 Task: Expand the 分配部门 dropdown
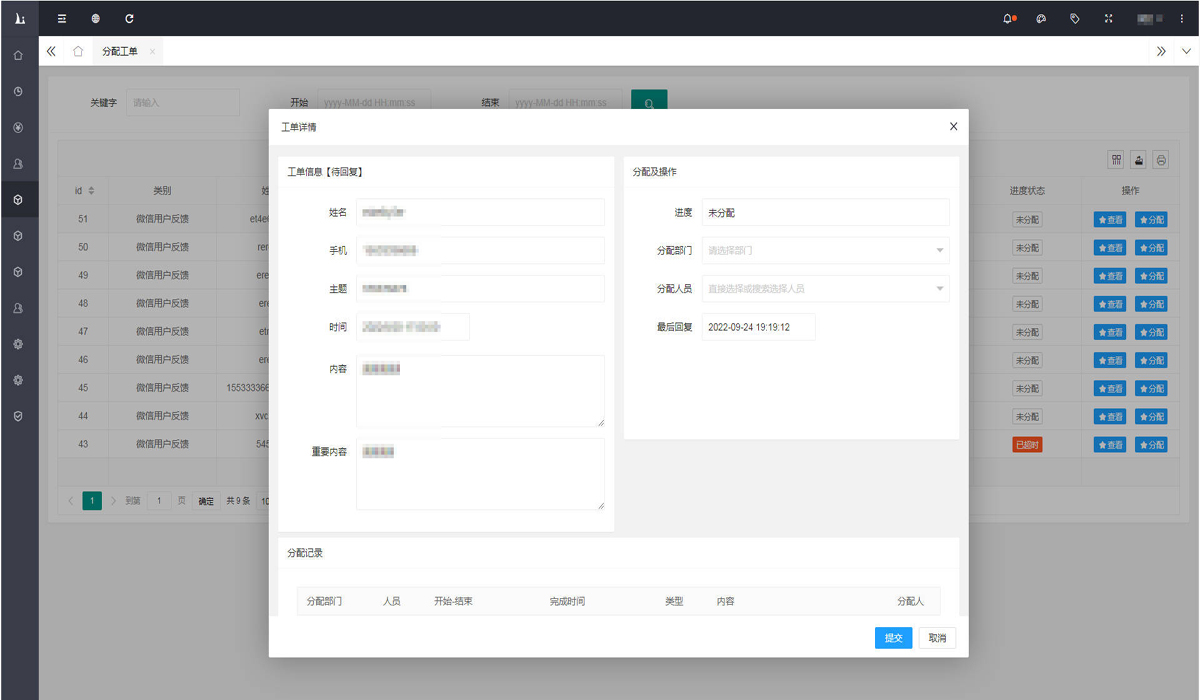pos(825,251)
